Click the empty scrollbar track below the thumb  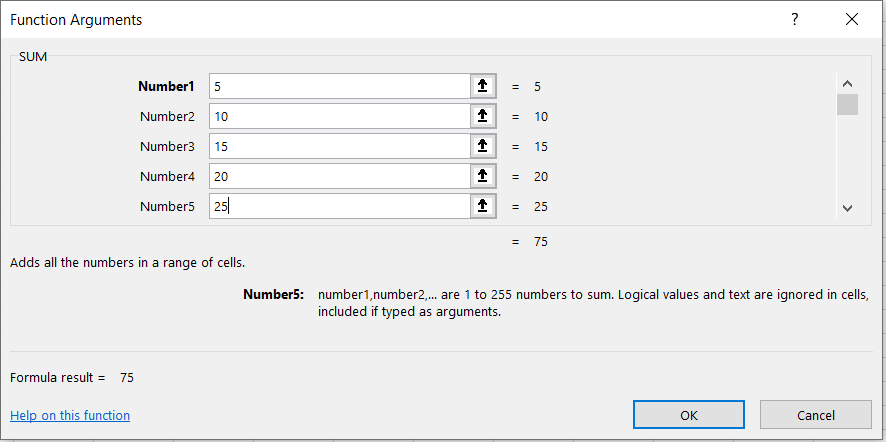point(847,160)
